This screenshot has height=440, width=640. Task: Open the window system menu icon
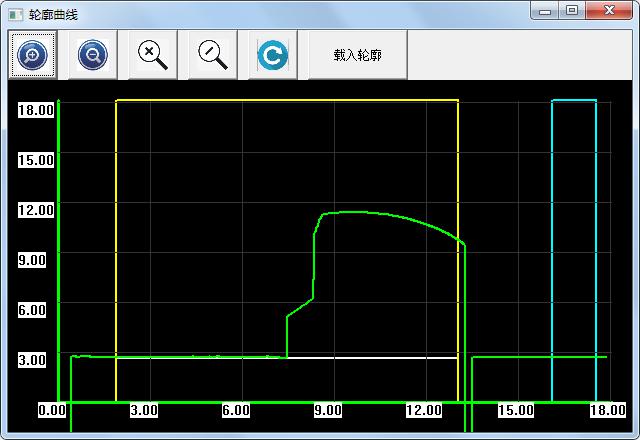pos(14,14)
